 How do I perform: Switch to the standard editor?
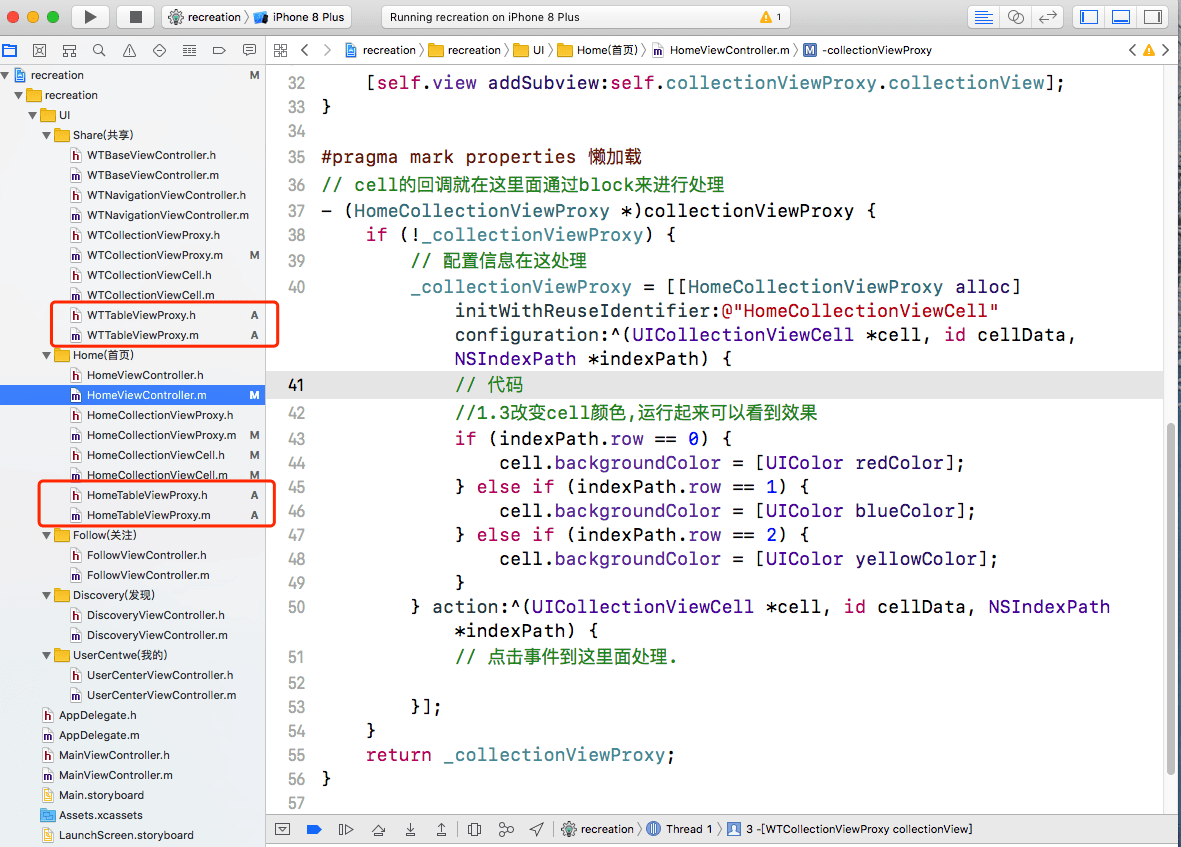[x=984, y=17]
